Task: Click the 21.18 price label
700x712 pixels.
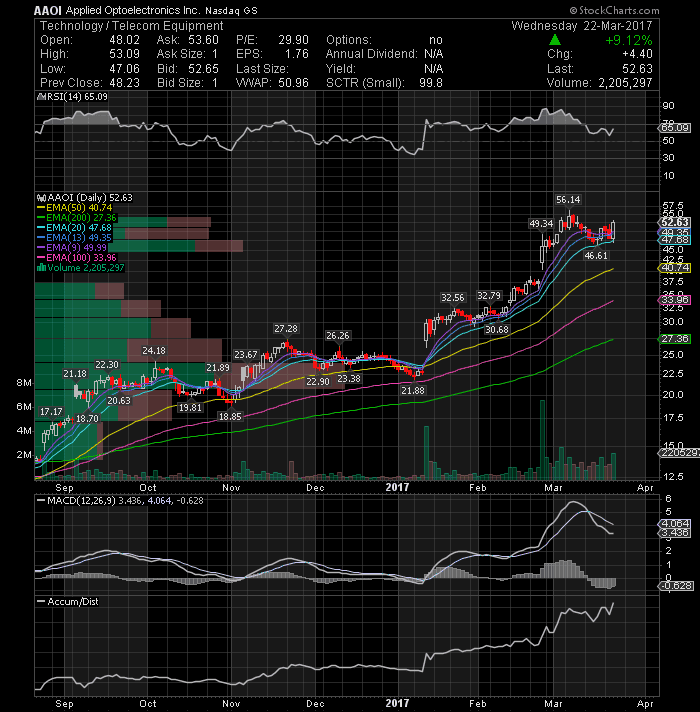Action: click(x=75, y=374)
